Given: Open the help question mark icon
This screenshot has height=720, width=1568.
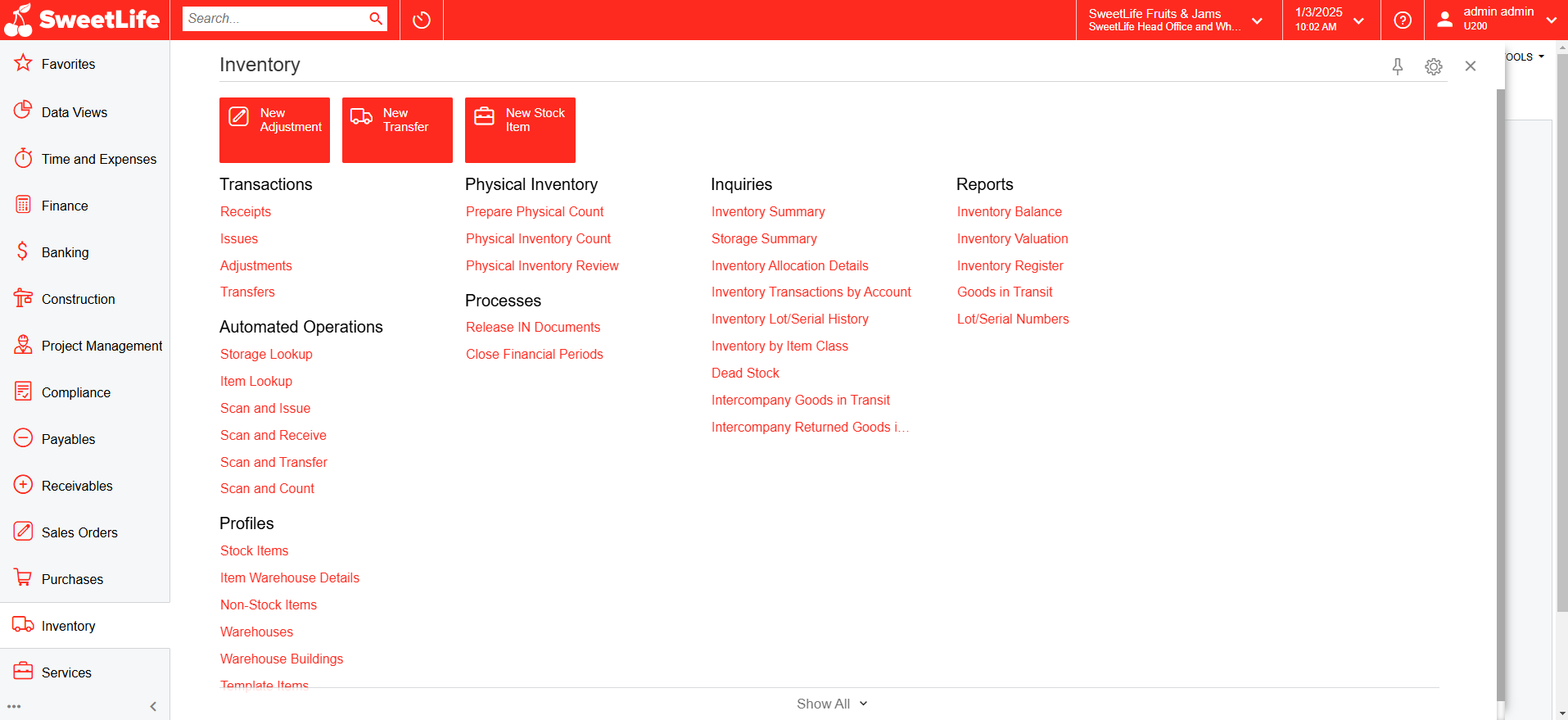Looking at the screenshot, I should (1403, 20).
